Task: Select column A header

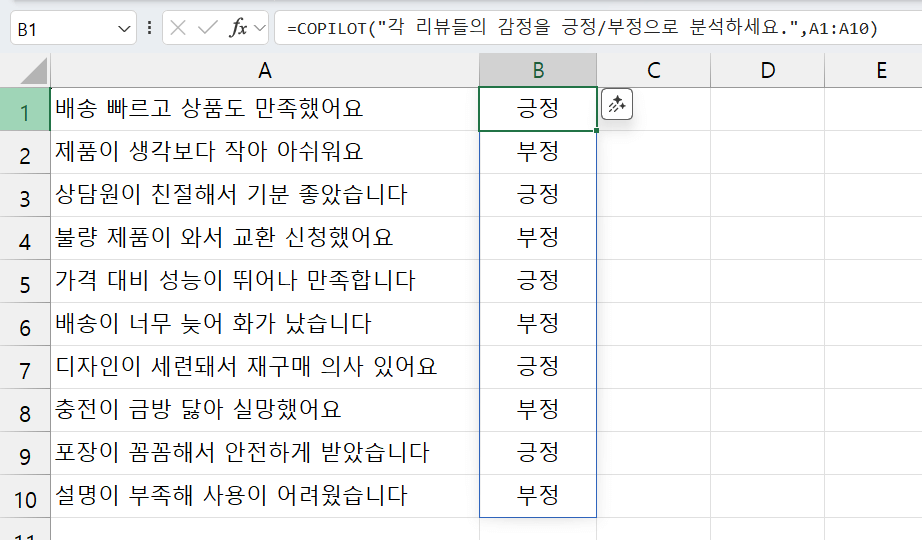Action: coord(264,70)
